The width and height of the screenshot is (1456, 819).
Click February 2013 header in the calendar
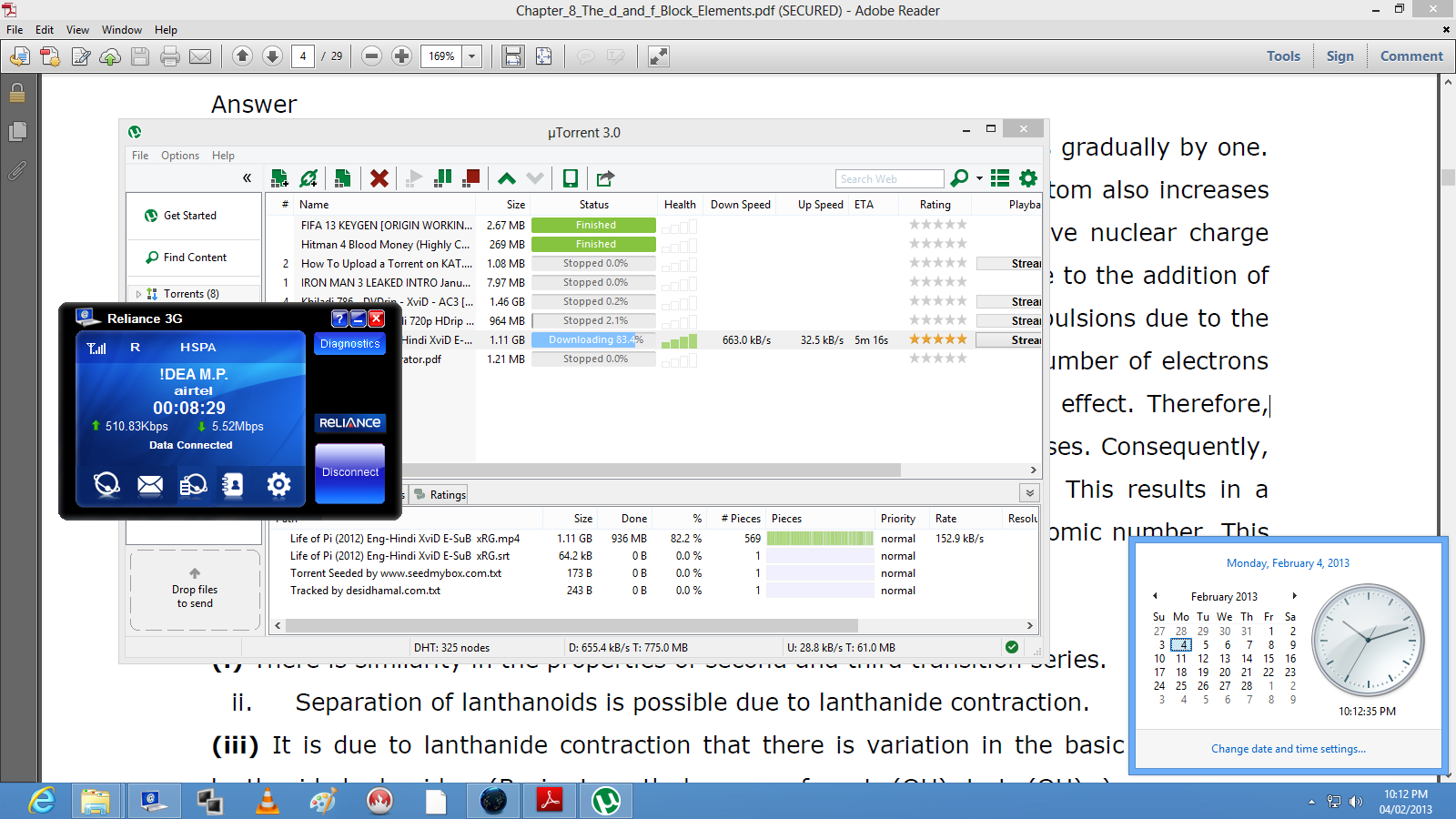coord(1224,597)
